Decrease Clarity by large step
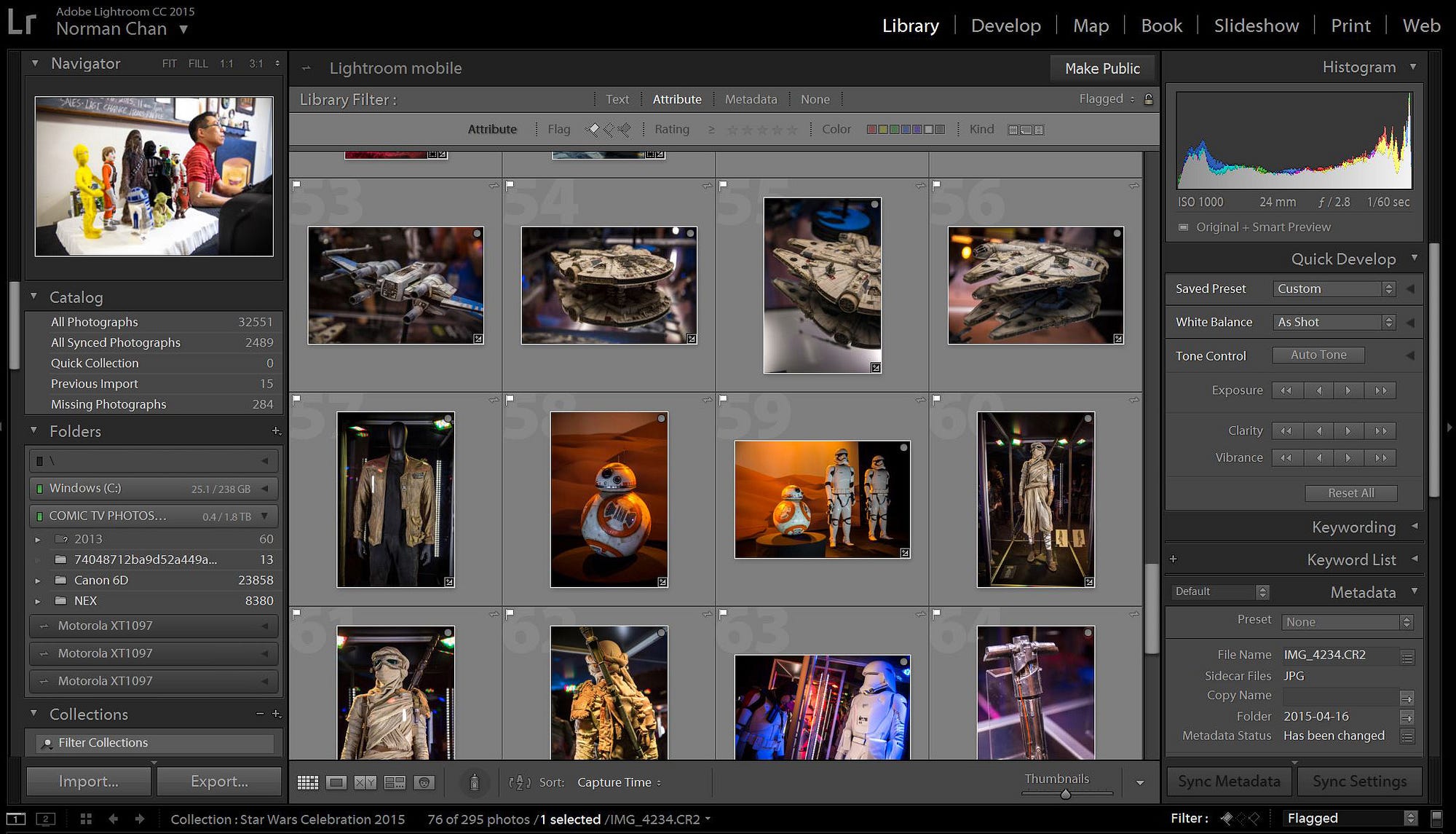This screenshot has width=1456, height=834. click(1286, 431)
